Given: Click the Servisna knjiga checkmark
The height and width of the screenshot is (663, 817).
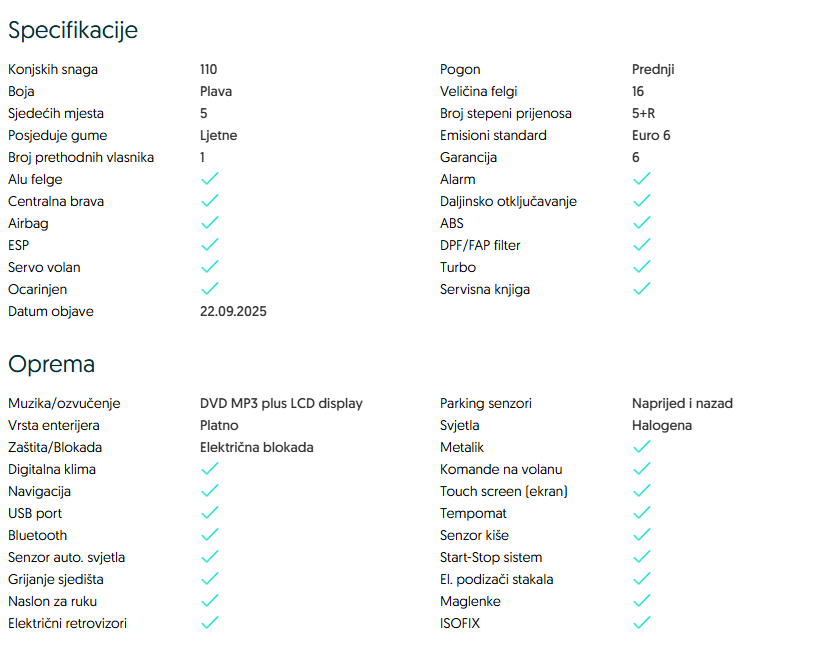Looking at the screenshot, I should [642, 289].
